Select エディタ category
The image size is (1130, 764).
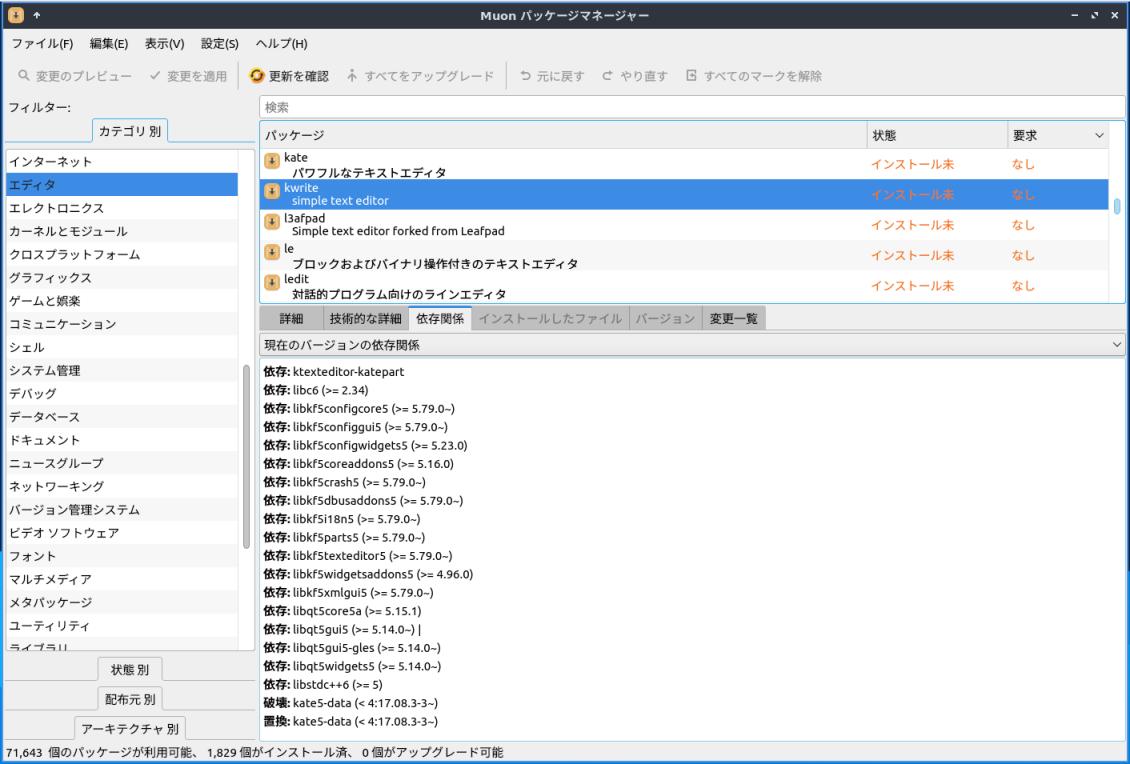(x=122, y=185)
